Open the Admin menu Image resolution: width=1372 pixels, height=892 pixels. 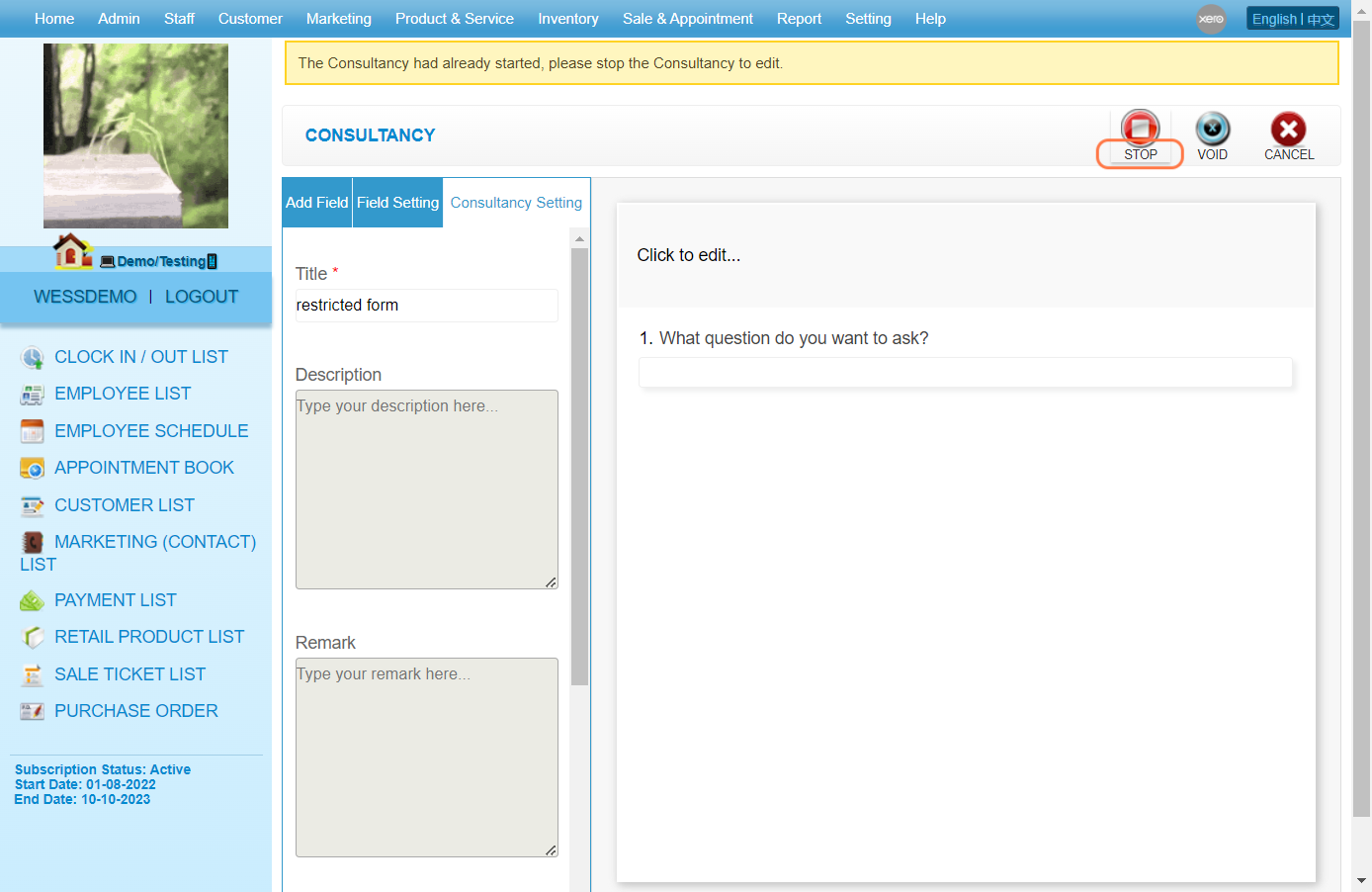[x=119, y=19]
